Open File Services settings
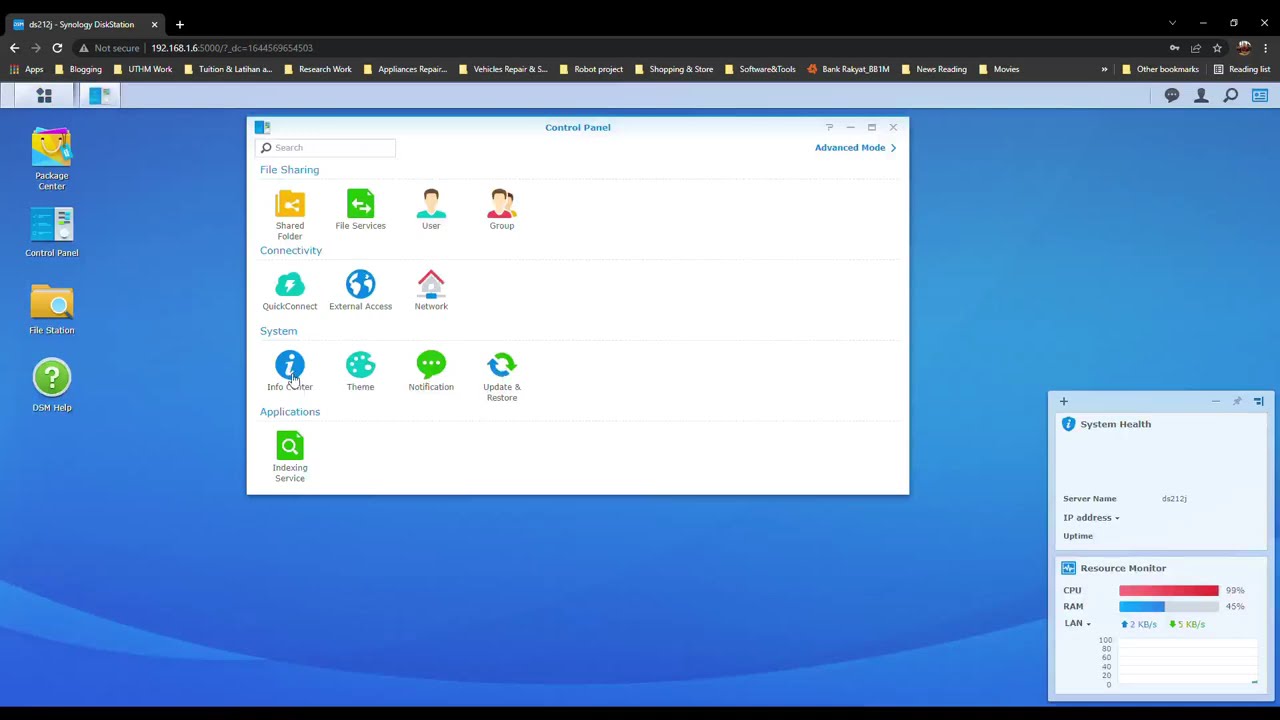This screenshot has height=720, width=1280. [x=360, y=209]
